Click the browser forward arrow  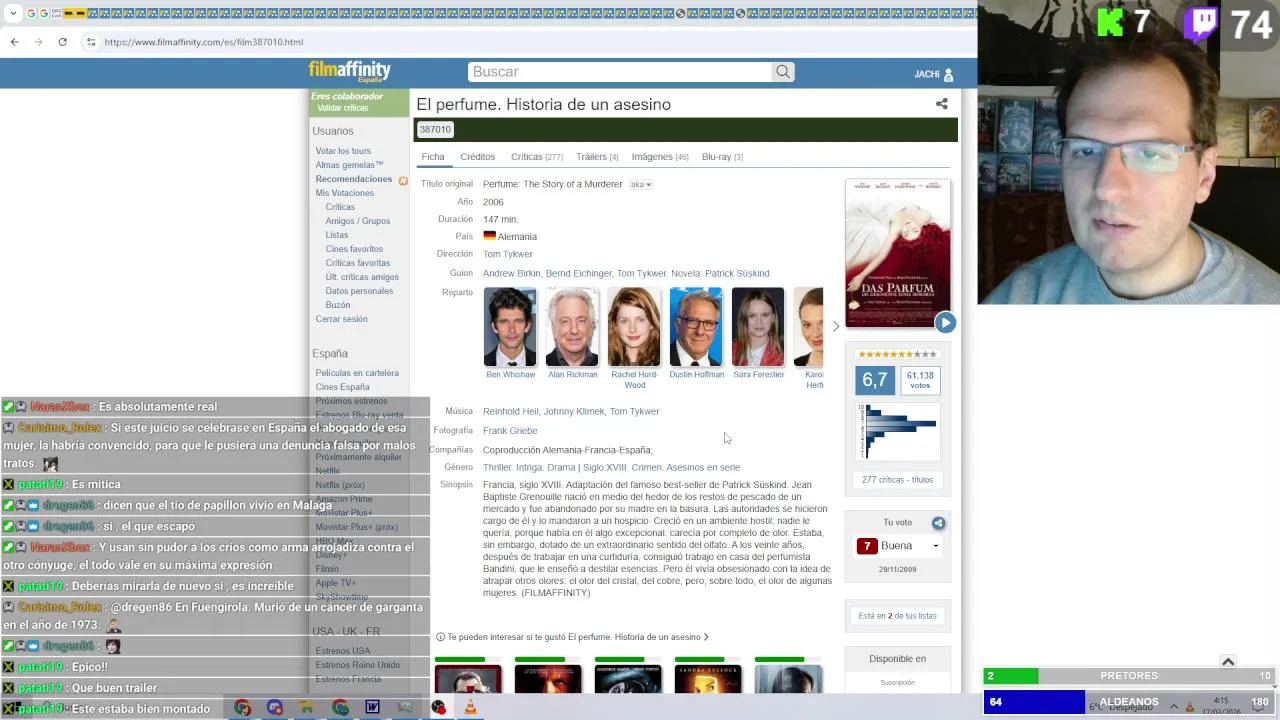coord(38,42)
